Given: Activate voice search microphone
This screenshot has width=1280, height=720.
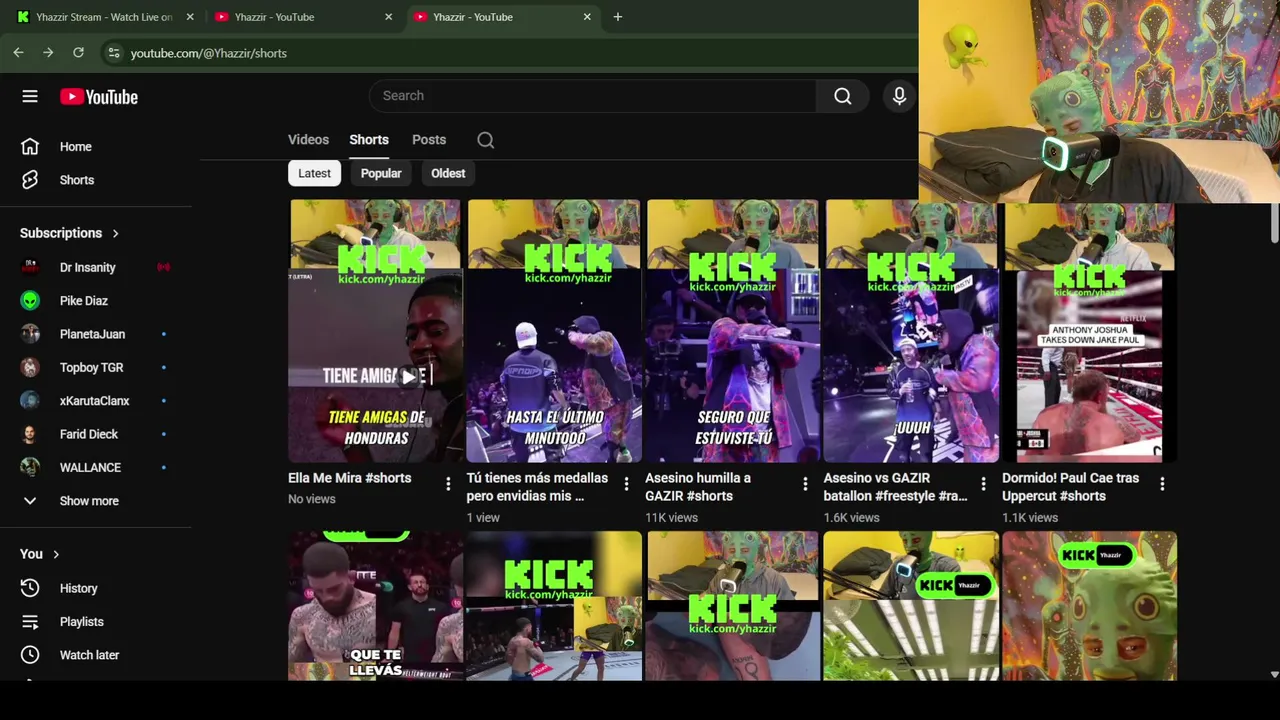Looking at the screenshot, I should 899,96.
